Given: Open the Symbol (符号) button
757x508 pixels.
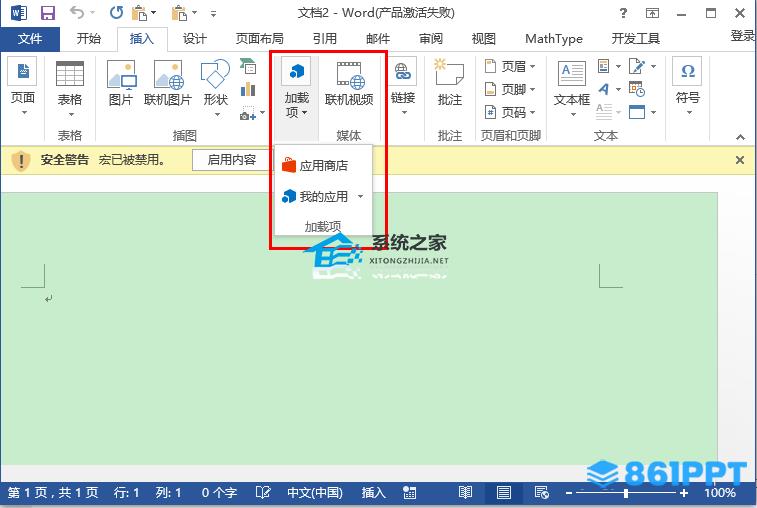Looking at the screenshot, I should point(687,87).
